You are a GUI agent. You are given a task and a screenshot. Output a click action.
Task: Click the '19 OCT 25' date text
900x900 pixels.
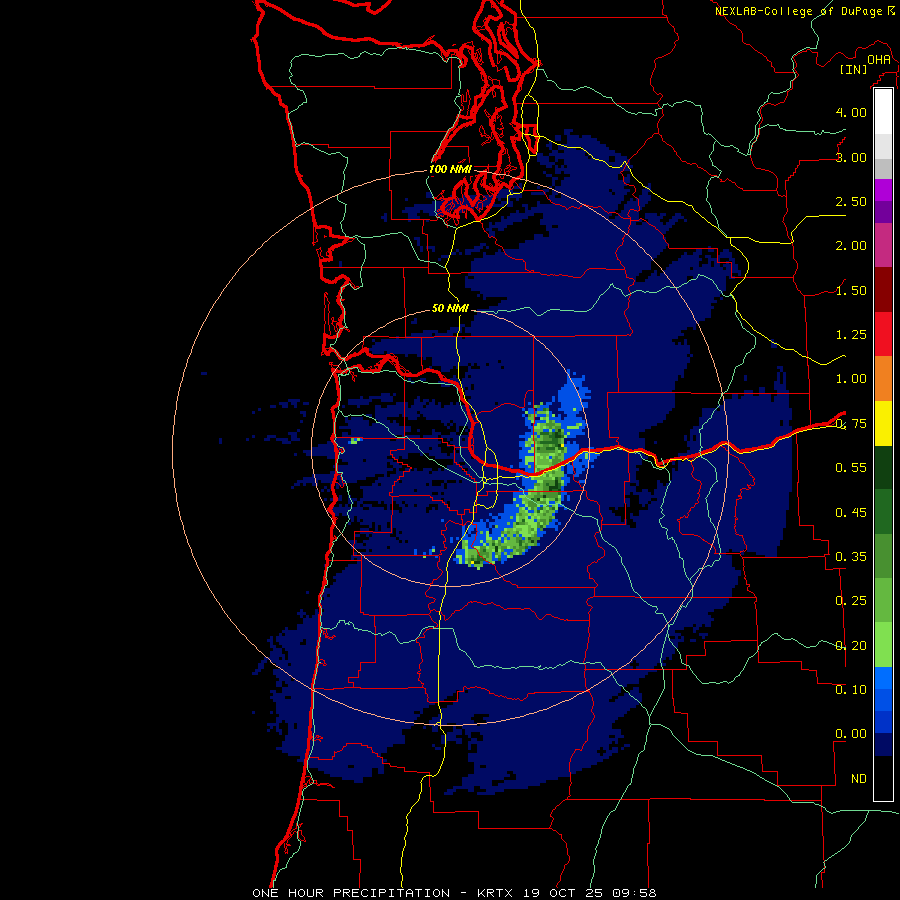click(564, 893)
